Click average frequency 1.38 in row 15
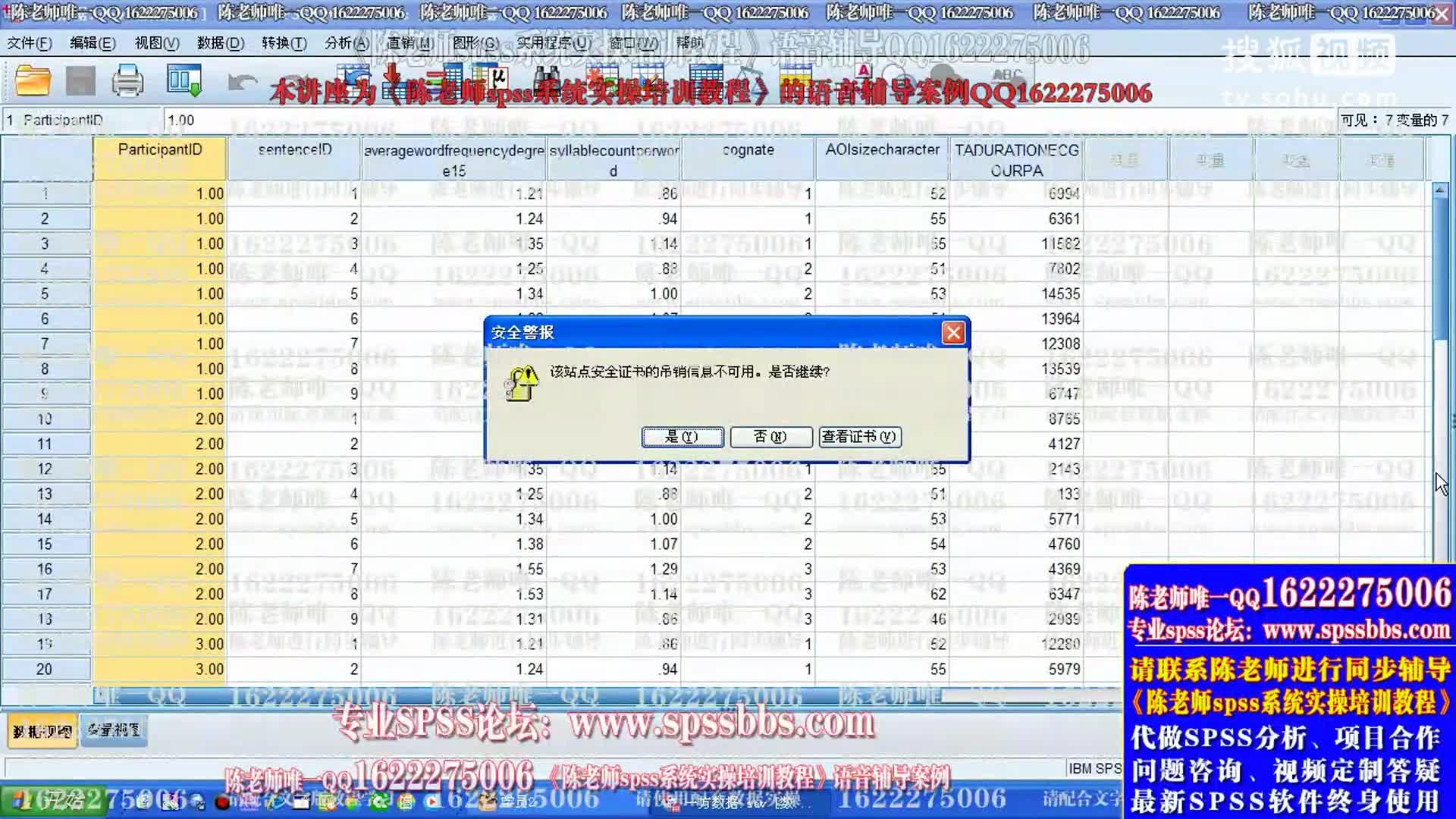The image size is (1456, 819). coord(453,544)
